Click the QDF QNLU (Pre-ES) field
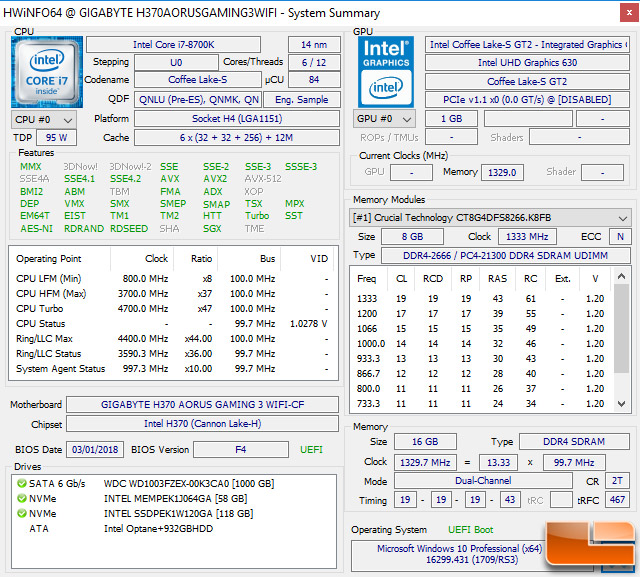 click(198, 100)
